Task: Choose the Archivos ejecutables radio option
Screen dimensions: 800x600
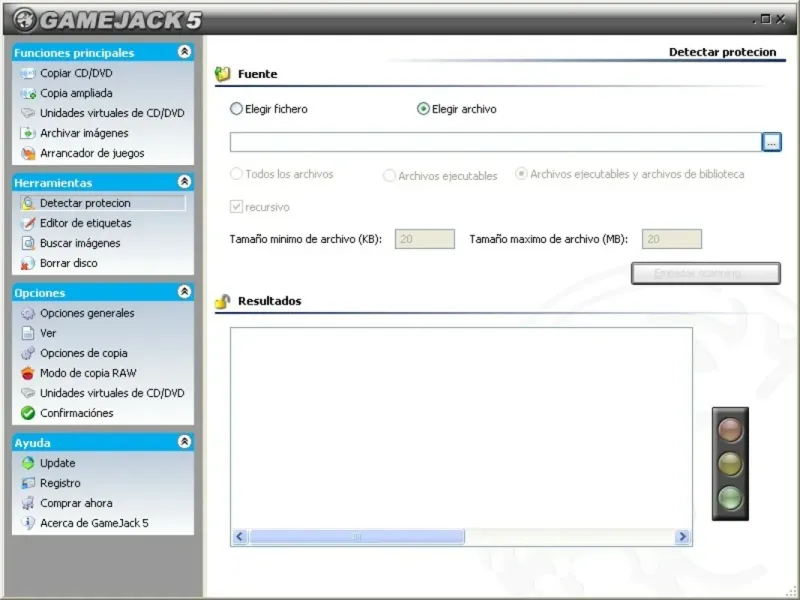Action: tap(389, 176)
